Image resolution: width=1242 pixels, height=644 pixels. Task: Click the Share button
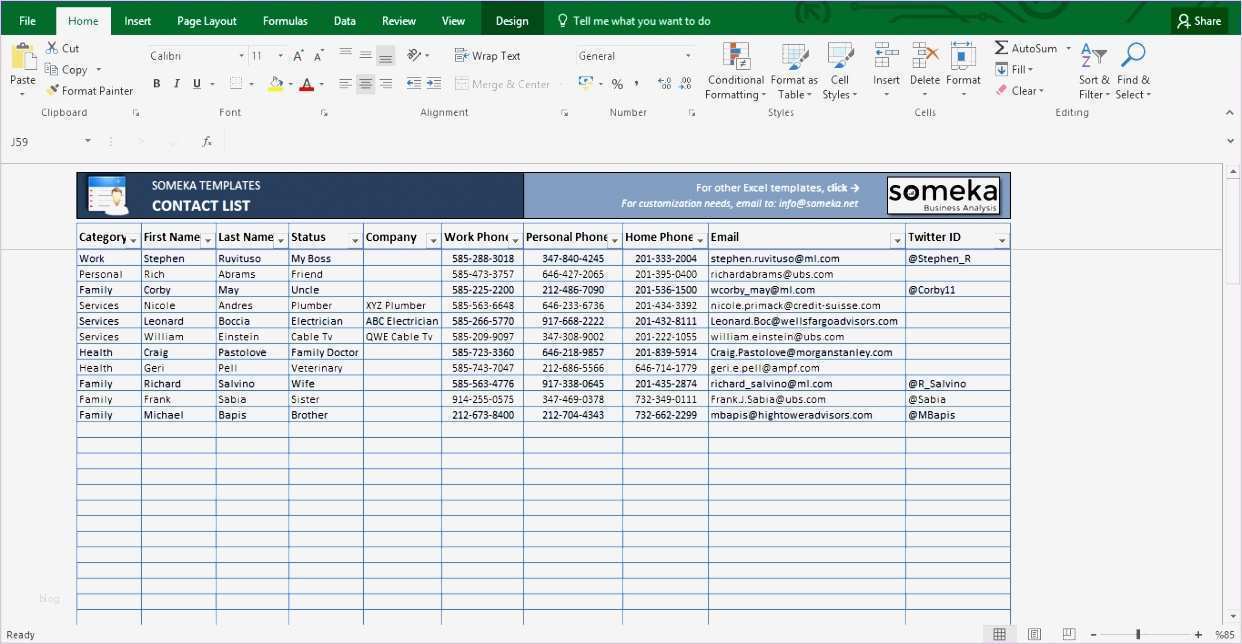tap(1198, 20)
